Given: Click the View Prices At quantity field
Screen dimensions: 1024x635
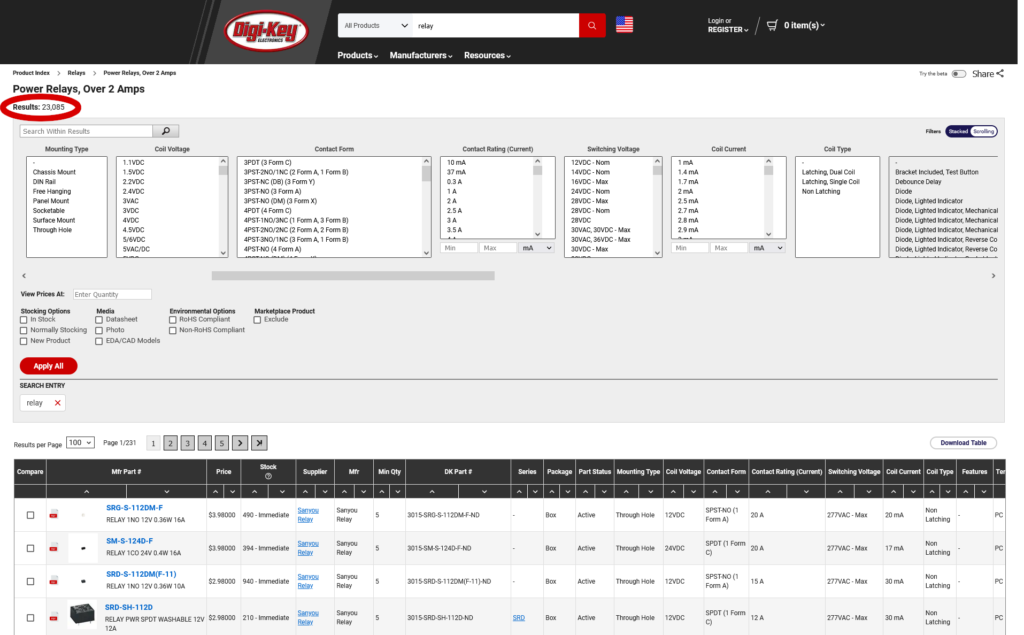Looking at the screenshot, I should tap(112, 295).
